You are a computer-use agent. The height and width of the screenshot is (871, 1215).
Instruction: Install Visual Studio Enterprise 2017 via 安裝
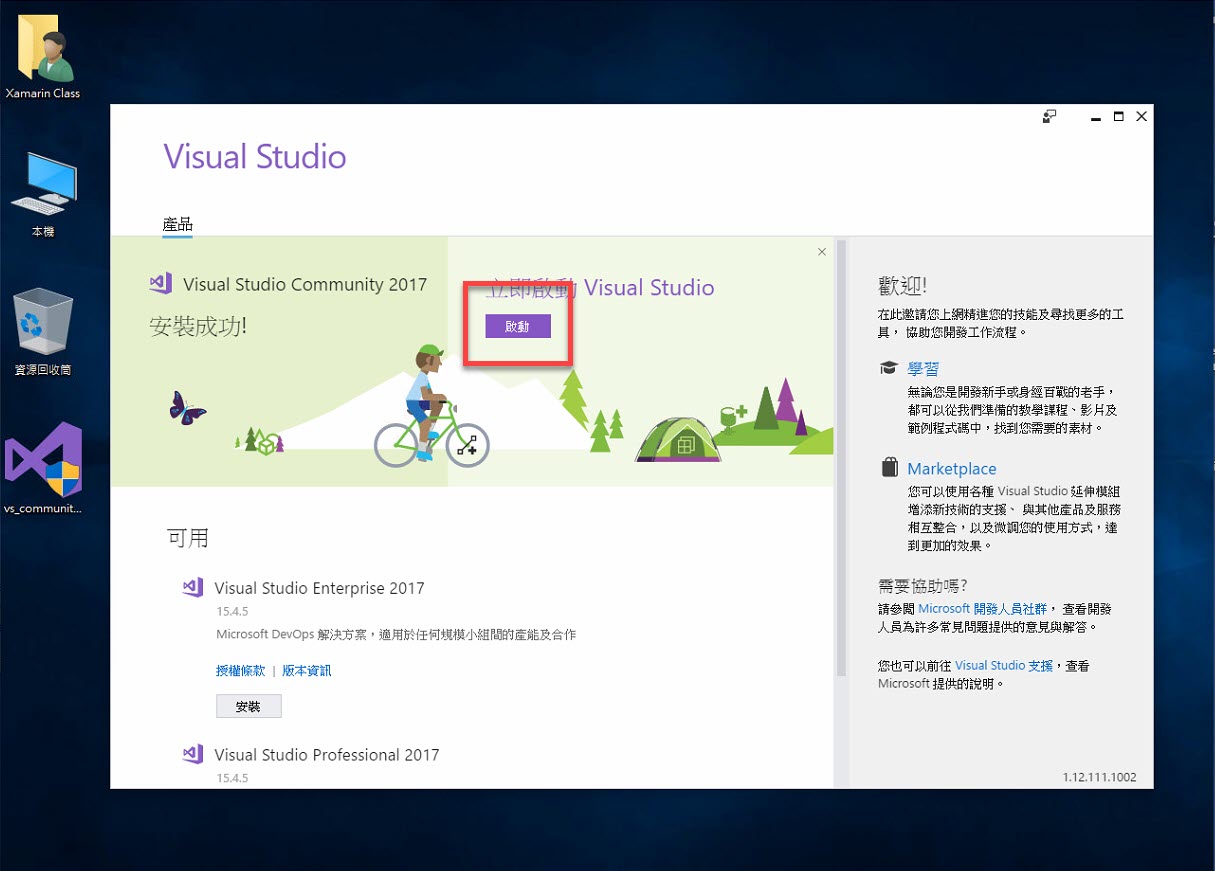pos(249,706)
